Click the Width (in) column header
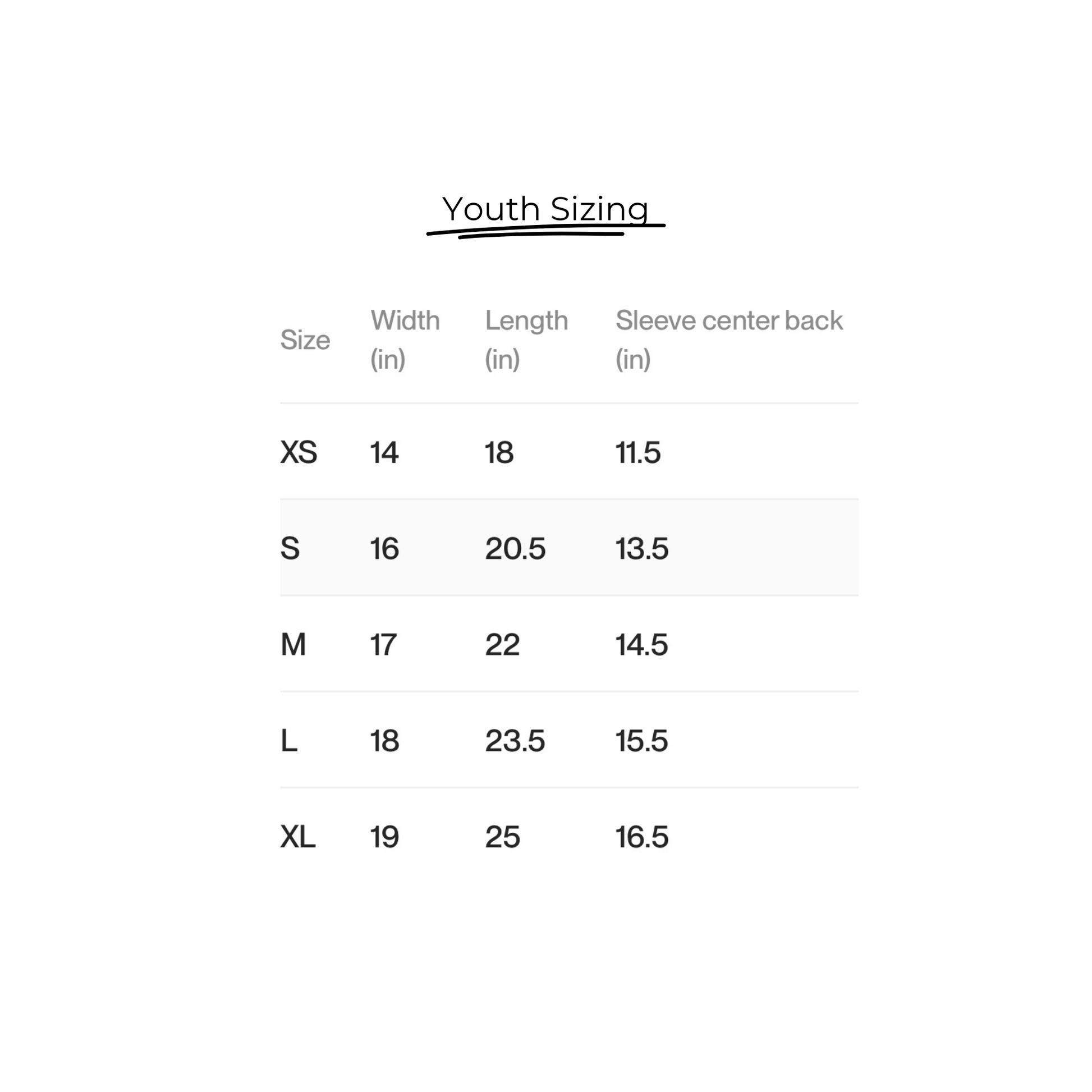Screen dimensions: 1092x1092 click(x=405, y=339)
